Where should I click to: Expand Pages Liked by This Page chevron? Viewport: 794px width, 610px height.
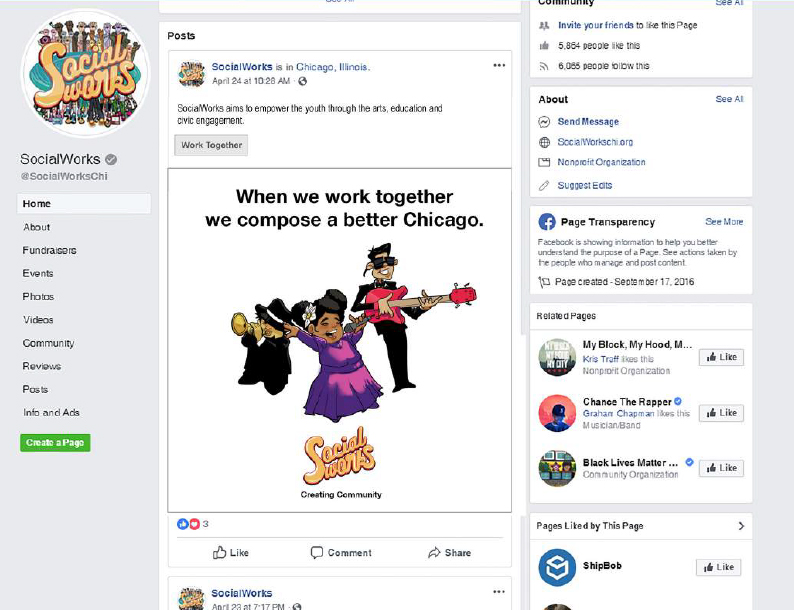(x=741, y=526)
